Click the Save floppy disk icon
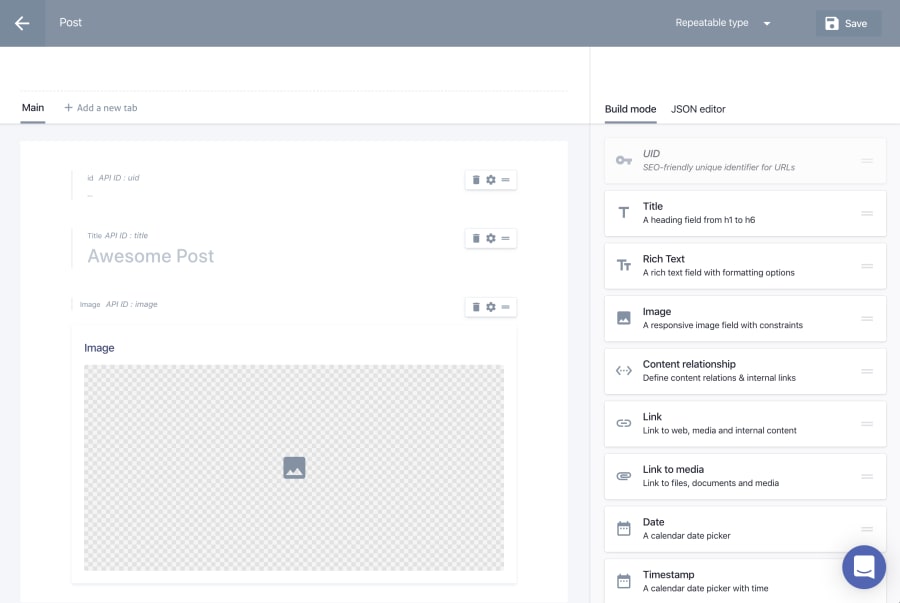This screenshot has width=900, height=603. [832, 23]
